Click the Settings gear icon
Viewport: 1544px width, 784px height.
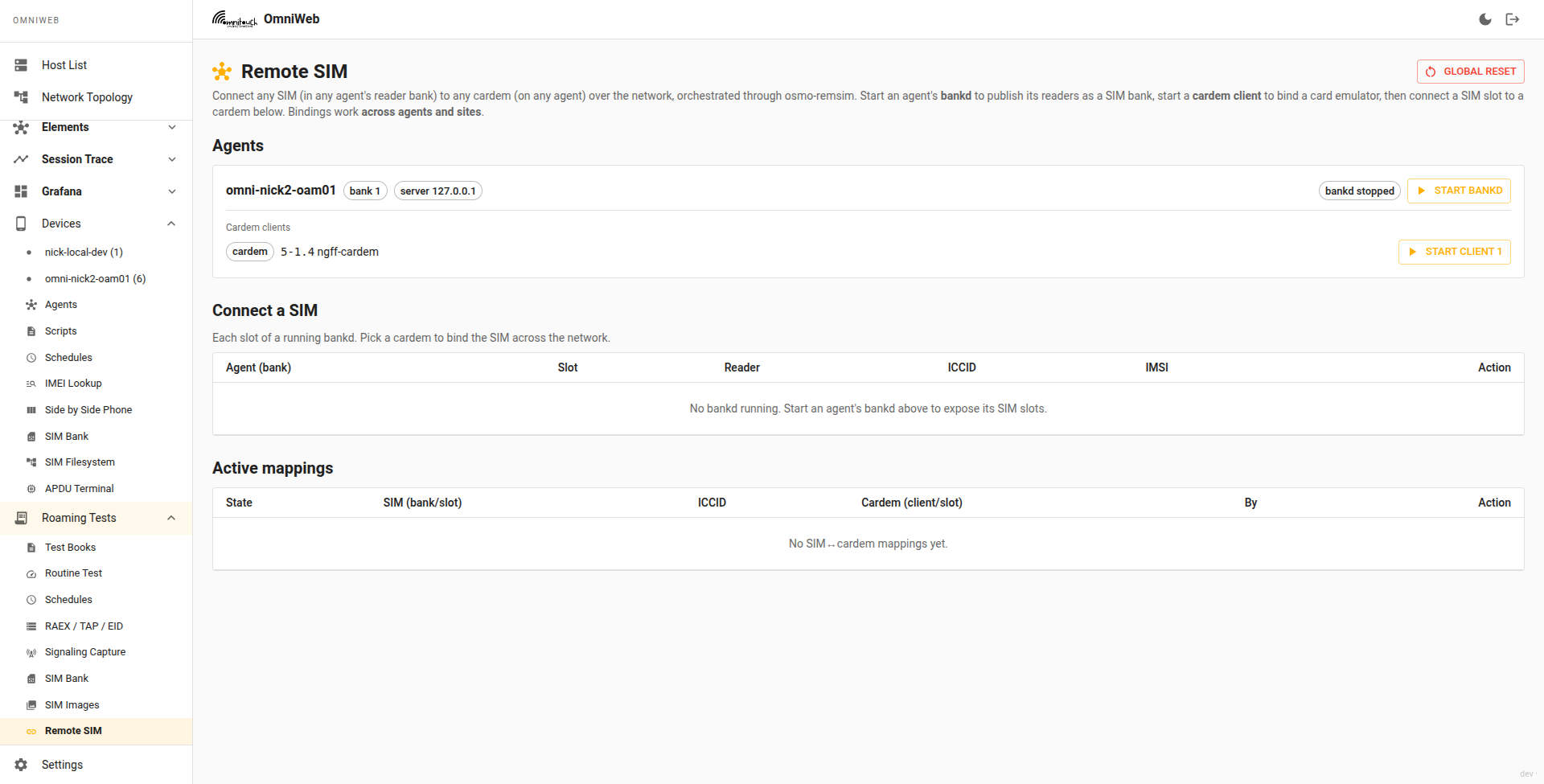(21, 765)
